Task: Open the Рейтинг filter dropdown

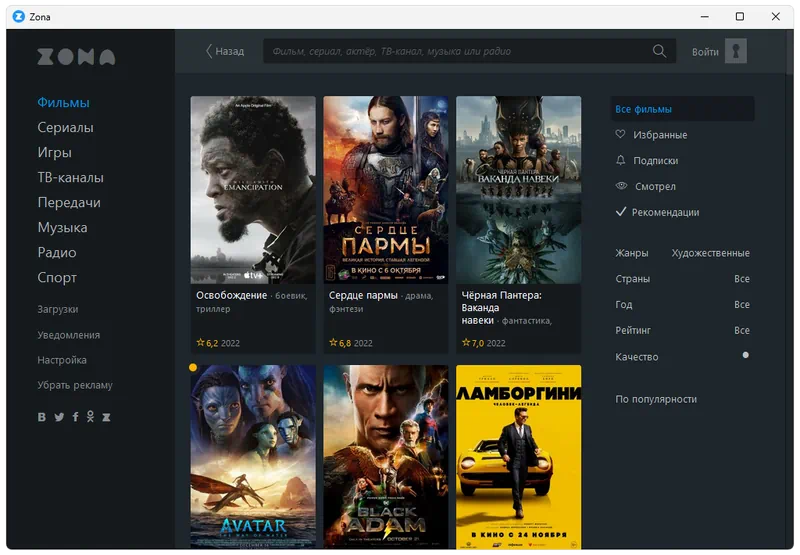Action: (x=682, y=330)
